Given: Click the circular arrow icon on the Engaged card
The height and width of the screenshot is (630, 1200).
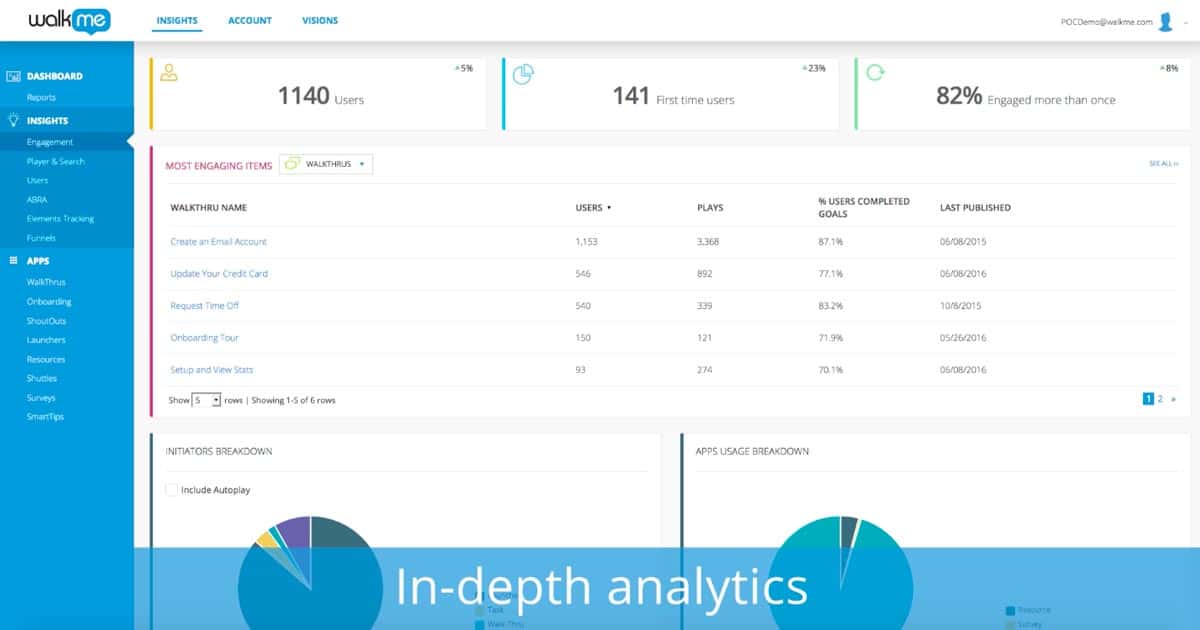Looking at the screenshot, I should pos(875,73).
